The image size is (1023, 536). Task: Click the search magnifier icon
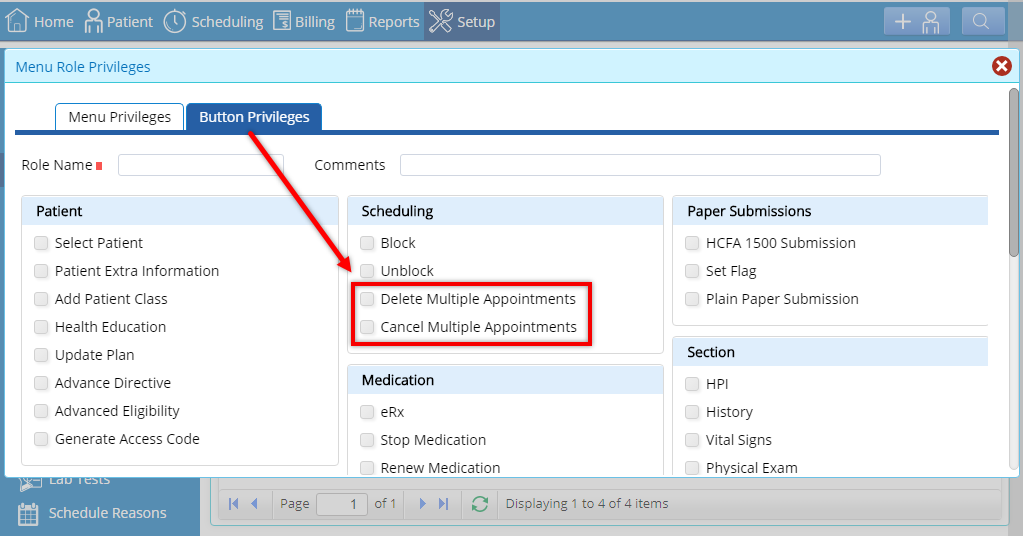(x=983, y=22)
